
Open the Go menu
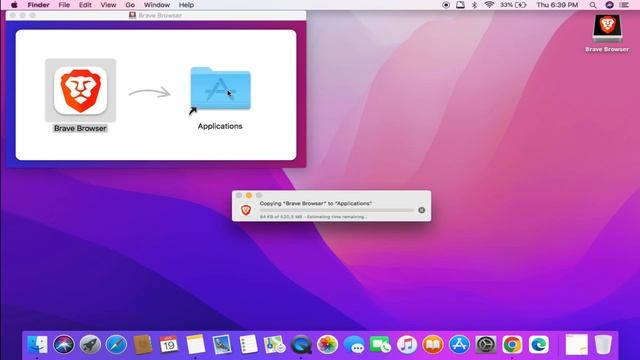[130, 5]
